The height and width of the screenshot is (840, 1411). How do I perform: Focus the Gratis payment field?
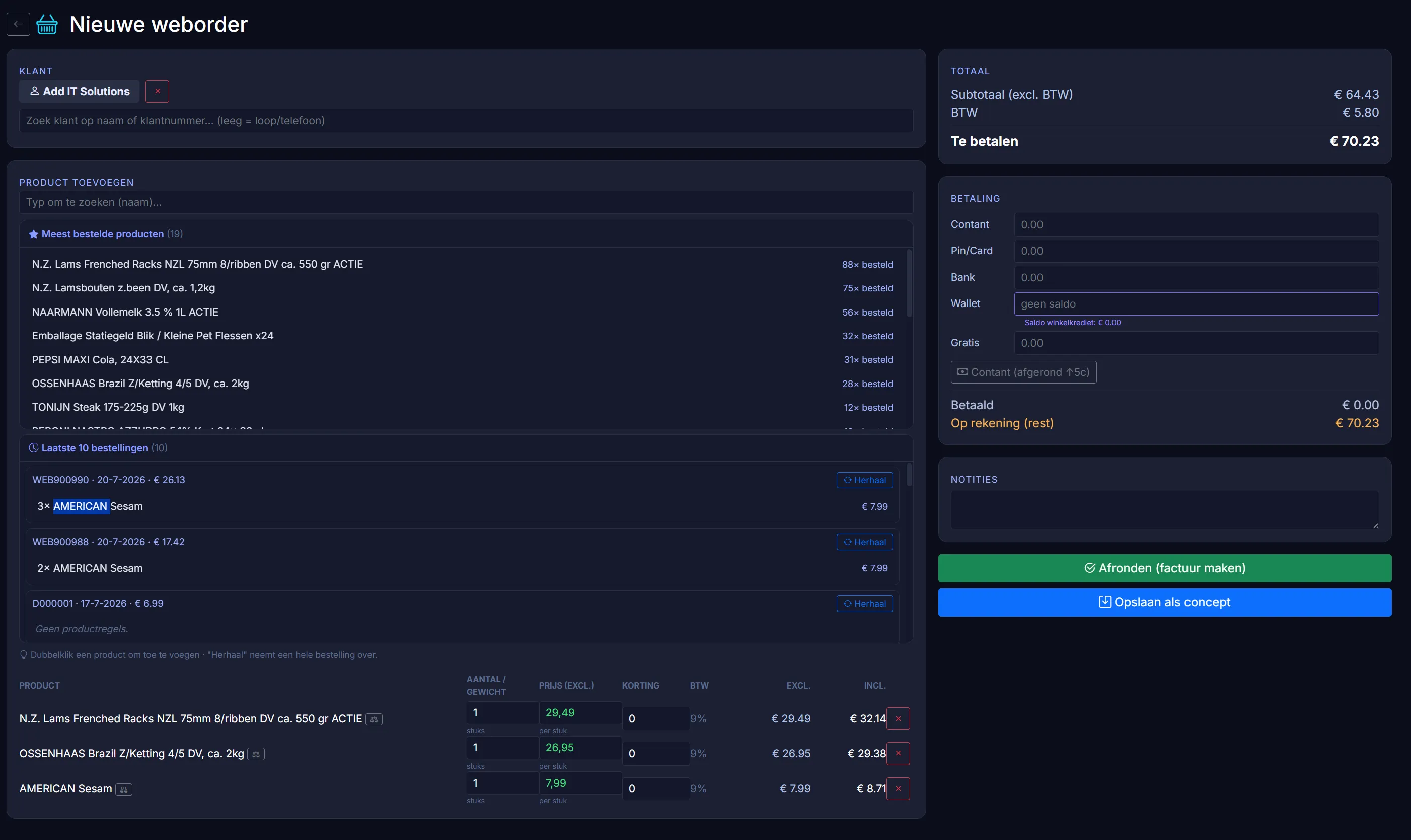[1197, 343]
